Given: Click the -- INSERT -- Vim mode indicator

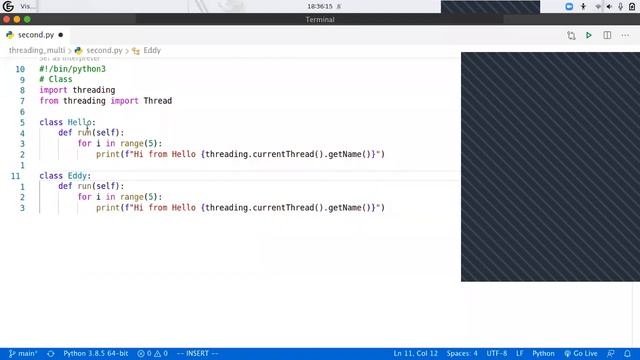Looking at the screenshot, I should 198,353.
